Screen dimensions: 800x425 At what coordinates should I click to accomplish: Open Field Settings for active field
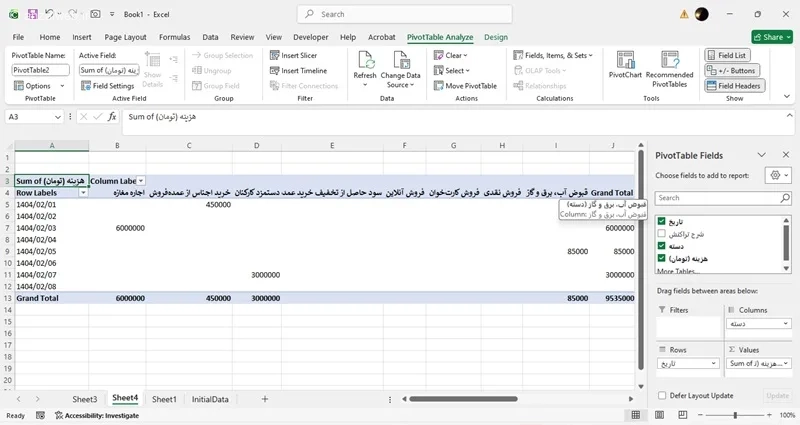tap(108, 86)
